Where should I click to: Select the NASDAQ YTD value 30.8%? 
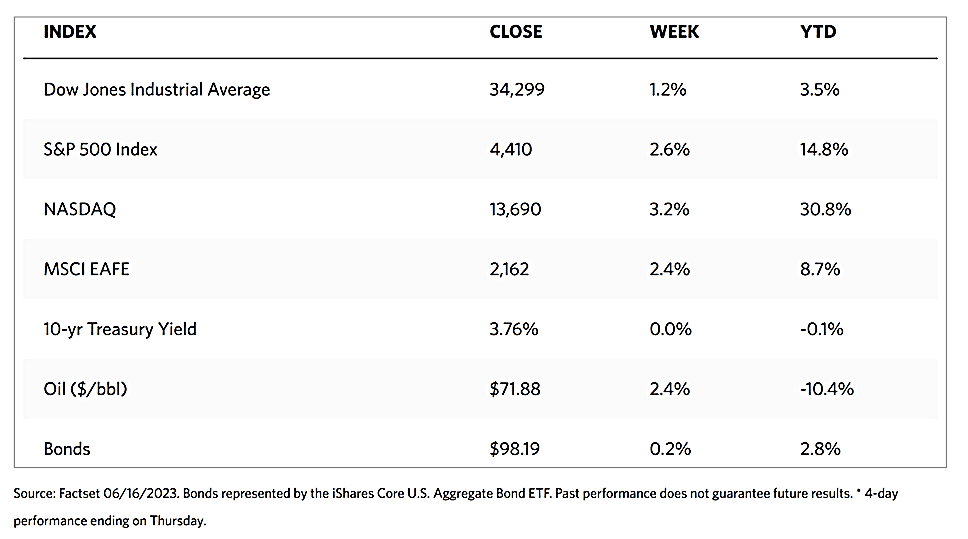(825, 209)
